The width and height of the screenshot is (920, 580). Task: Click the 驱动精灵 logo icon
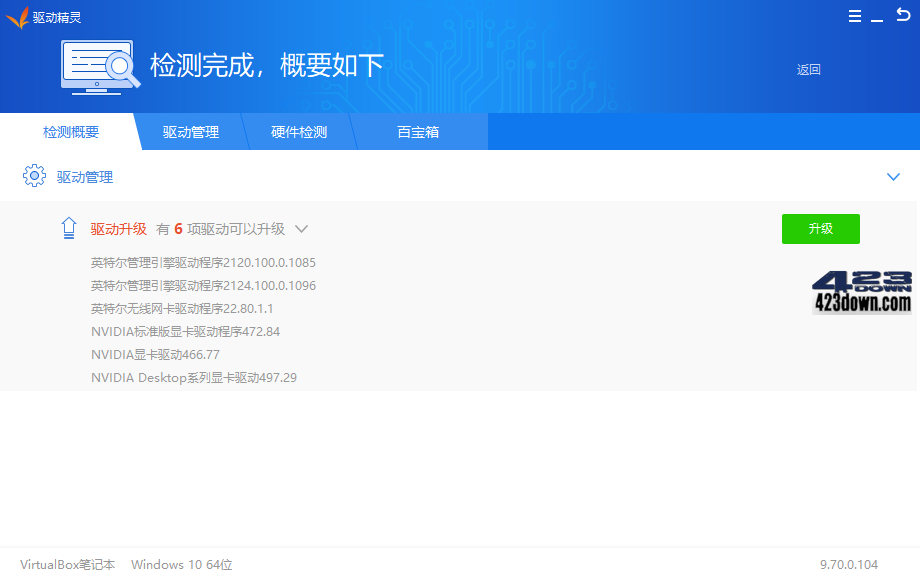tap(19, 16)
